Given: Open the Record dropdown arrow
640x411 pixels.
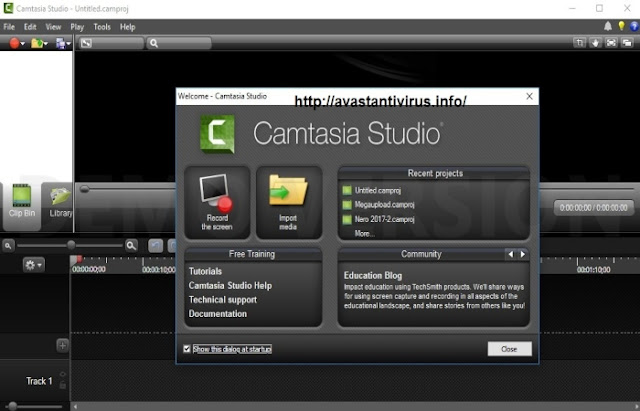Looking at the screenshot, I should point(23,43).
